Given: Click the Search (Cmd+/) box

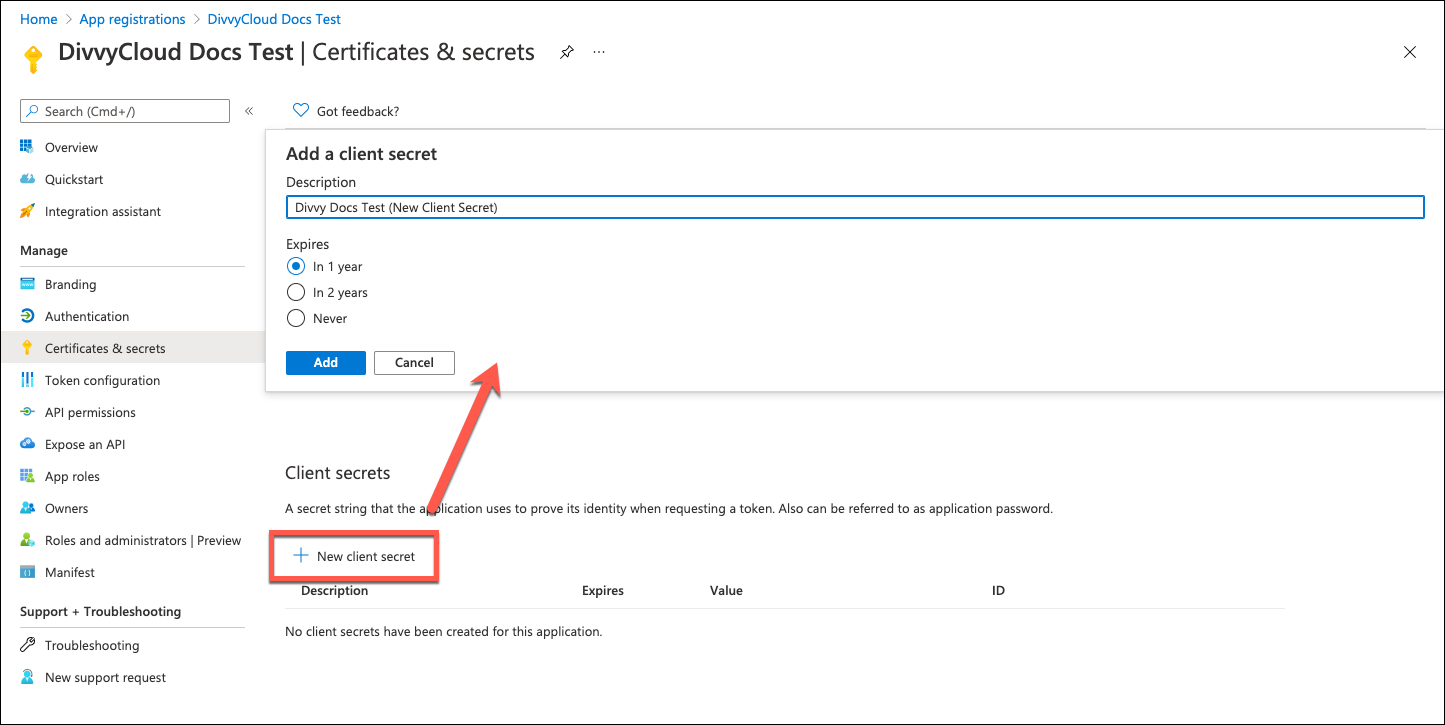Looking at the screenshot, I should (125, 111).
